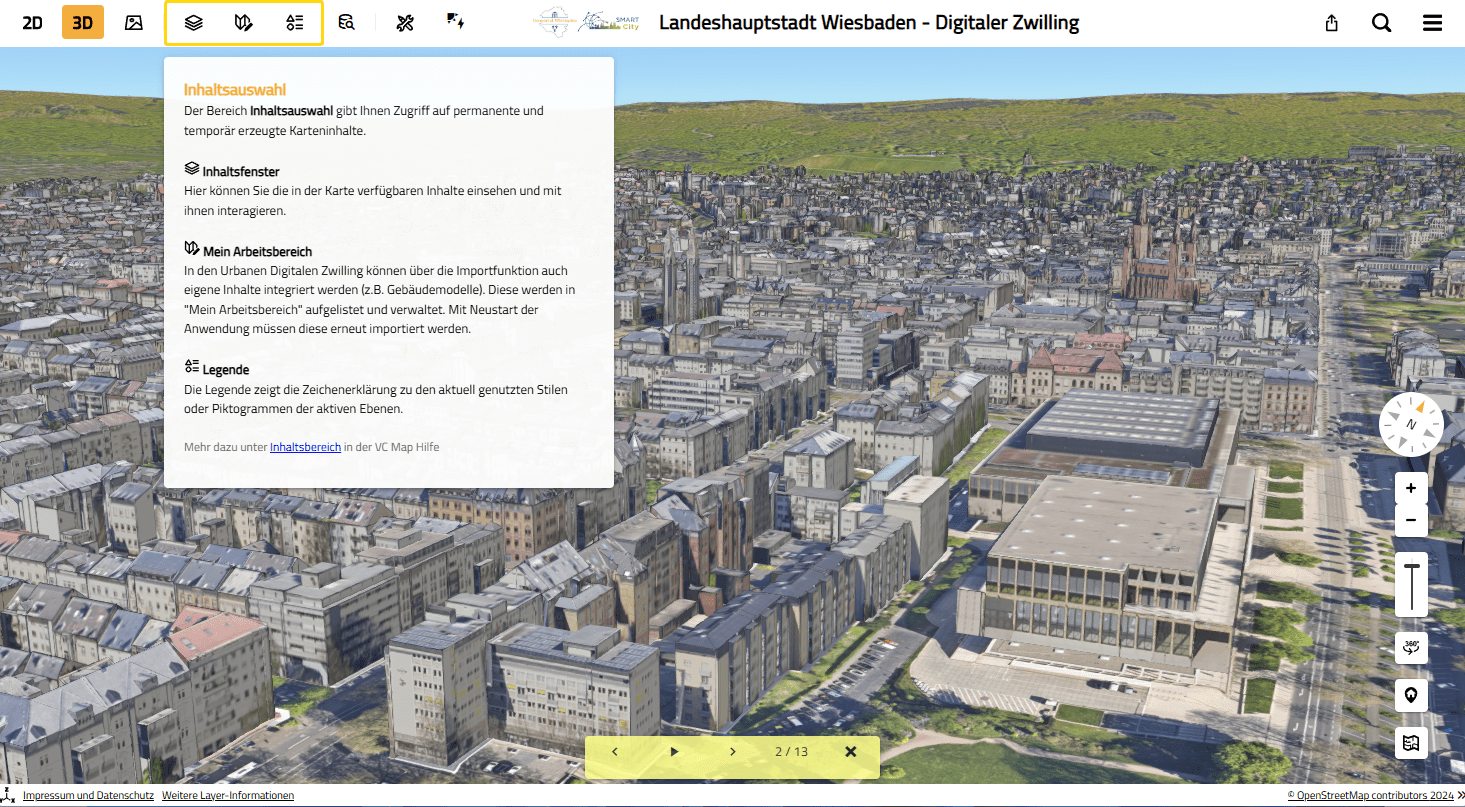Open the tools menu in the toolbar
The width and height of the screenshot is (1465, 807).
[404, 22]
